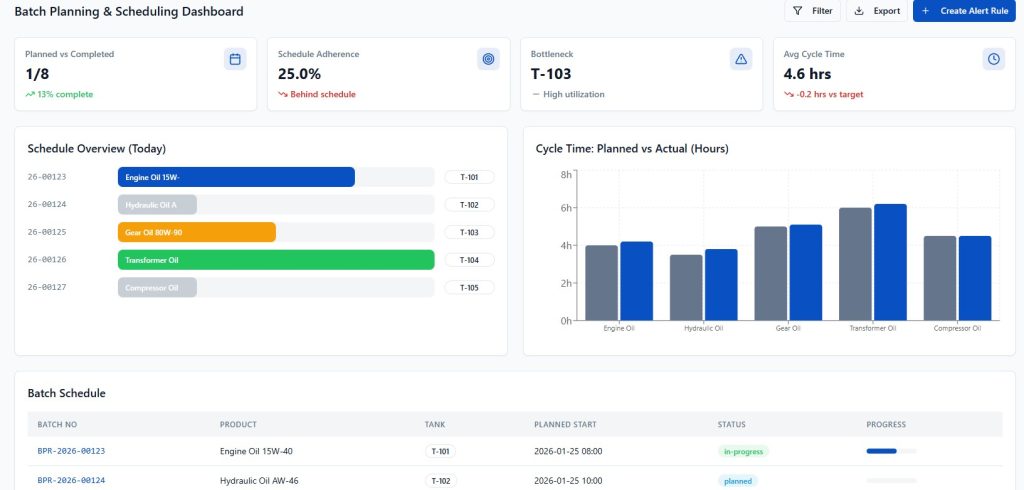The image size is (1024, 490).
Task: Click the in-progress status badge
Action: 743,451
